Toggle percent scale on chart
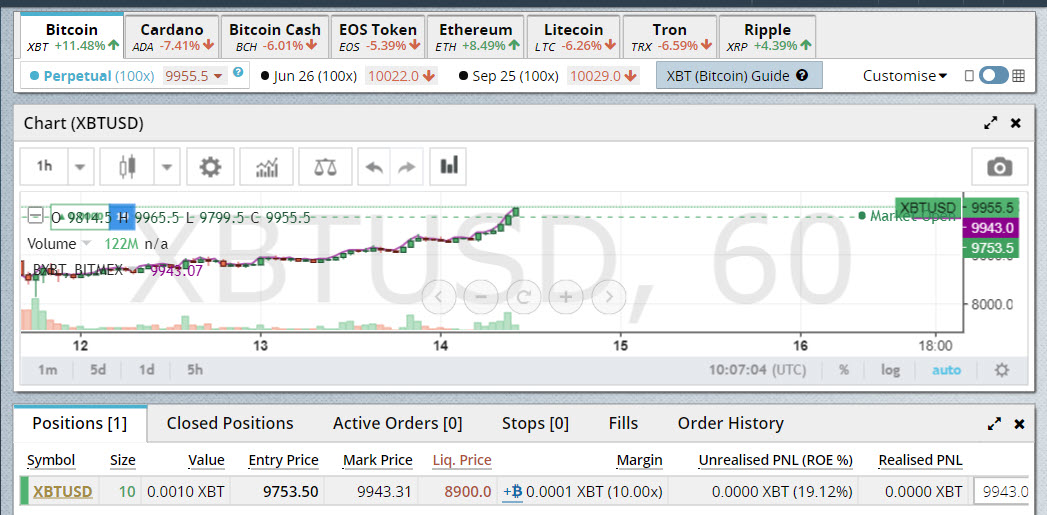1047x515 pixels. pos(844,370)
